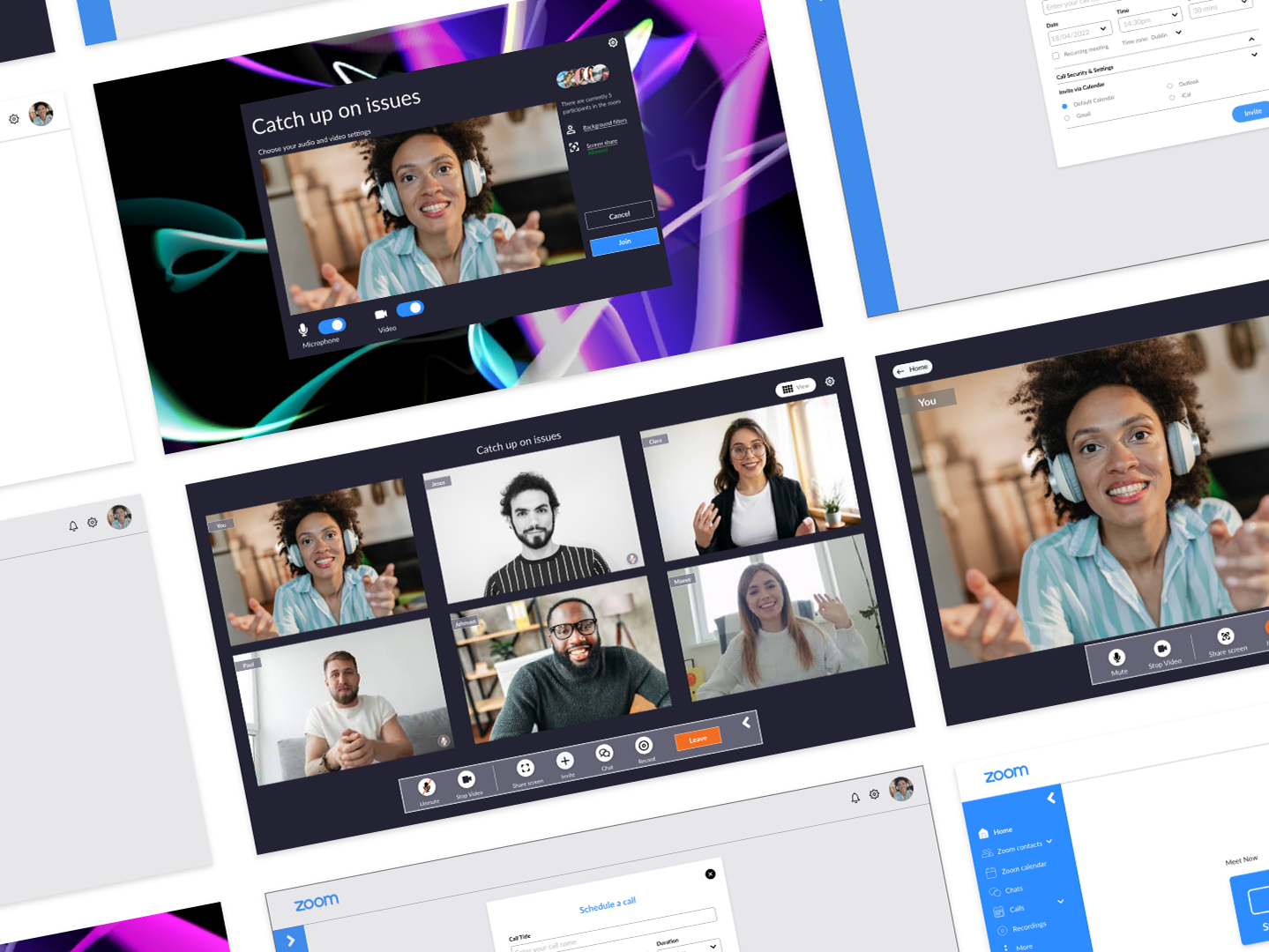Open the 30 mins duration dropdown
Viewport: 1269px width, 952px height.
pyautogui.click(x=1221, y=6)
